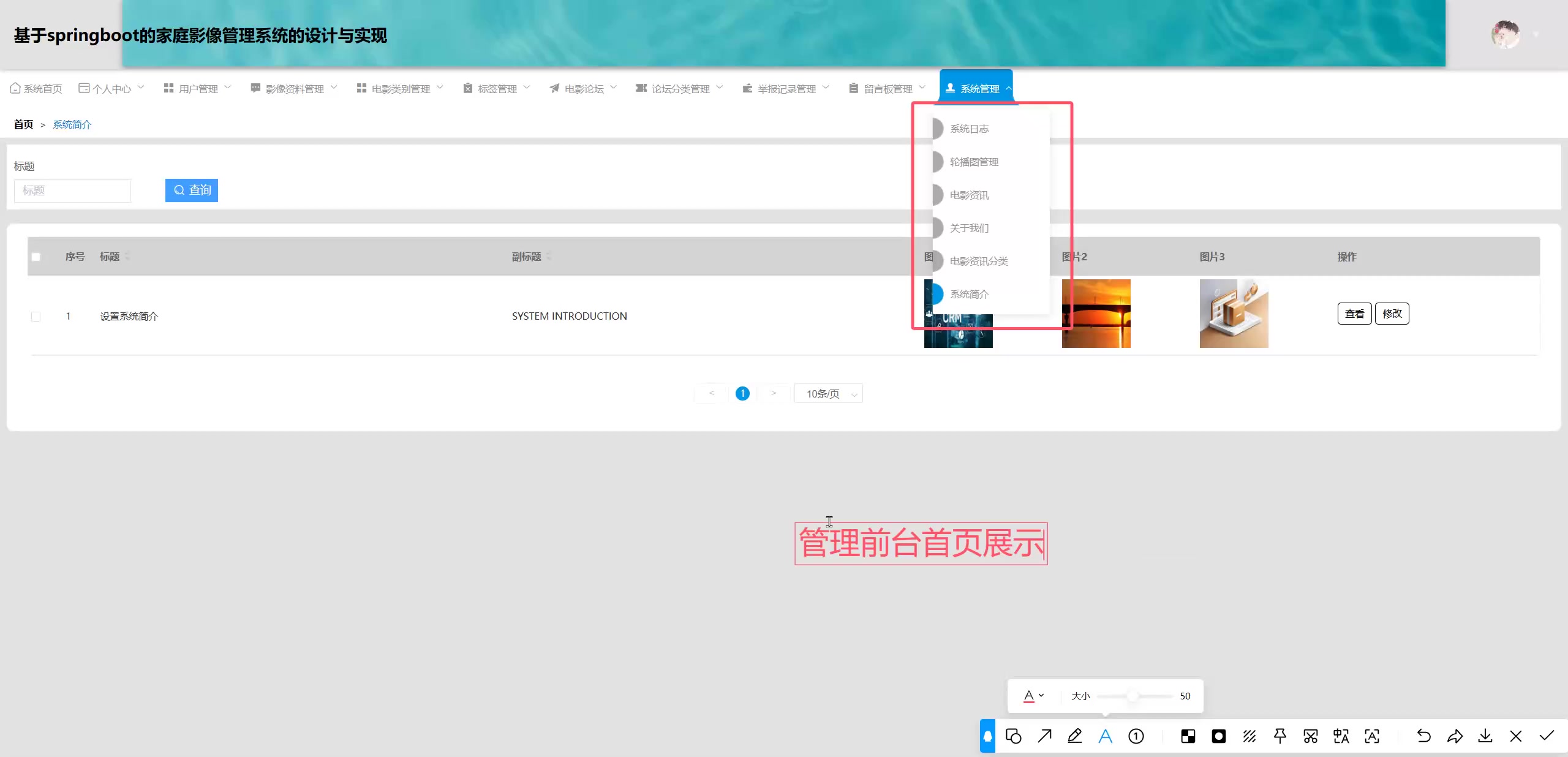Toggle the select-all checkbox in table header
1568x757 pixels.
click(36, 257)
